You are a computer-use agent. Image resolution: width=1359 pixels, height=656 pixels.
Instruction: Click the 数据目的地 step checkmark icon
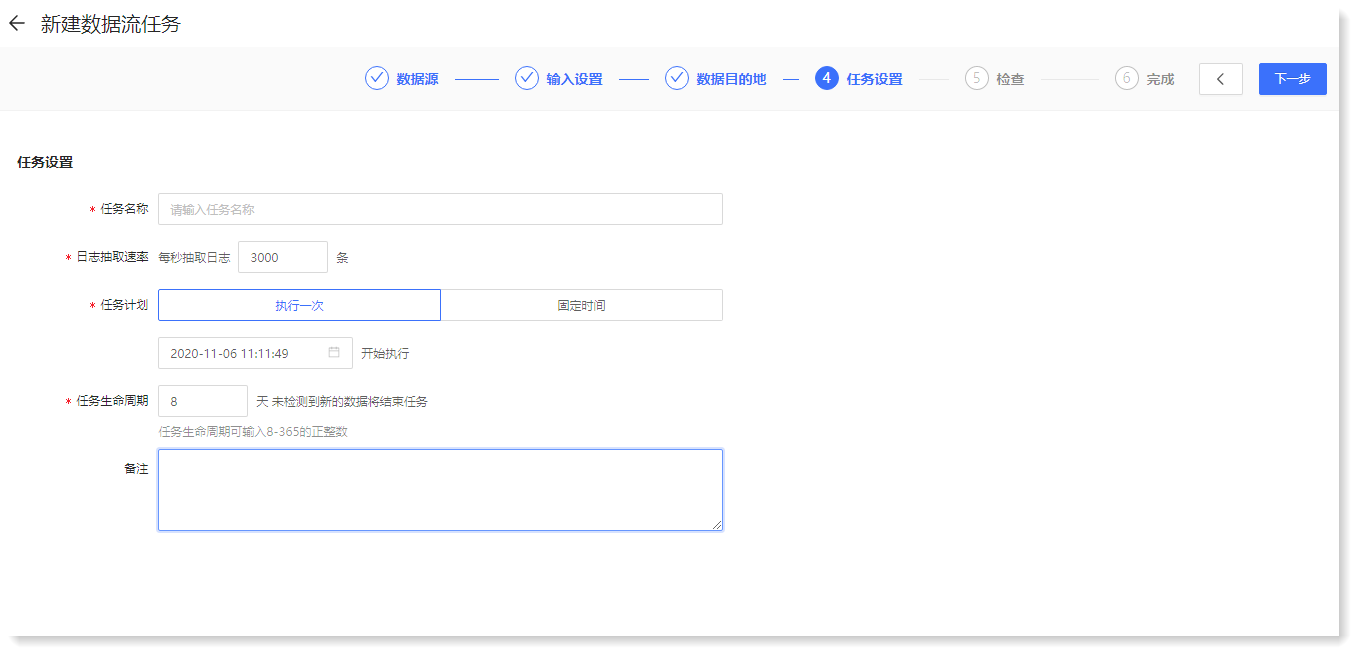click(677, 78)
